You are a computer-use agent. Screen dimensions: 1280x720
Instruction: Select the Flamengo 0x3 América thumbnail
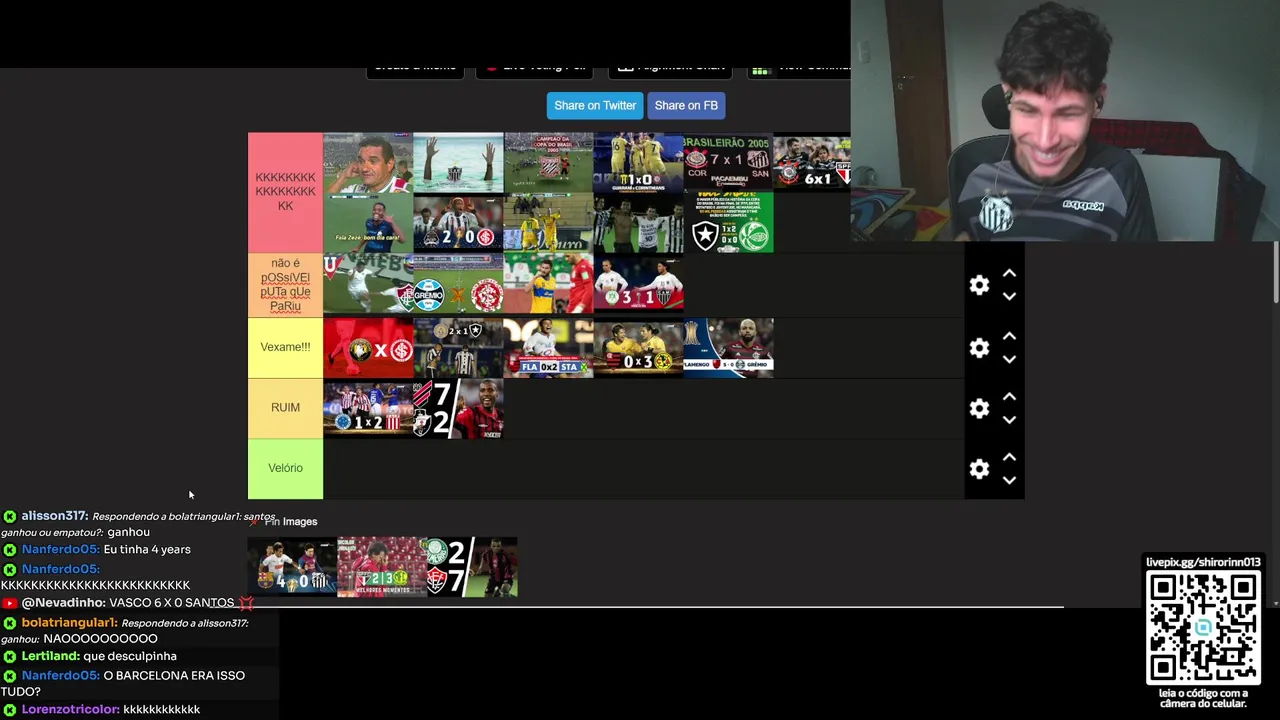(638, 348)
